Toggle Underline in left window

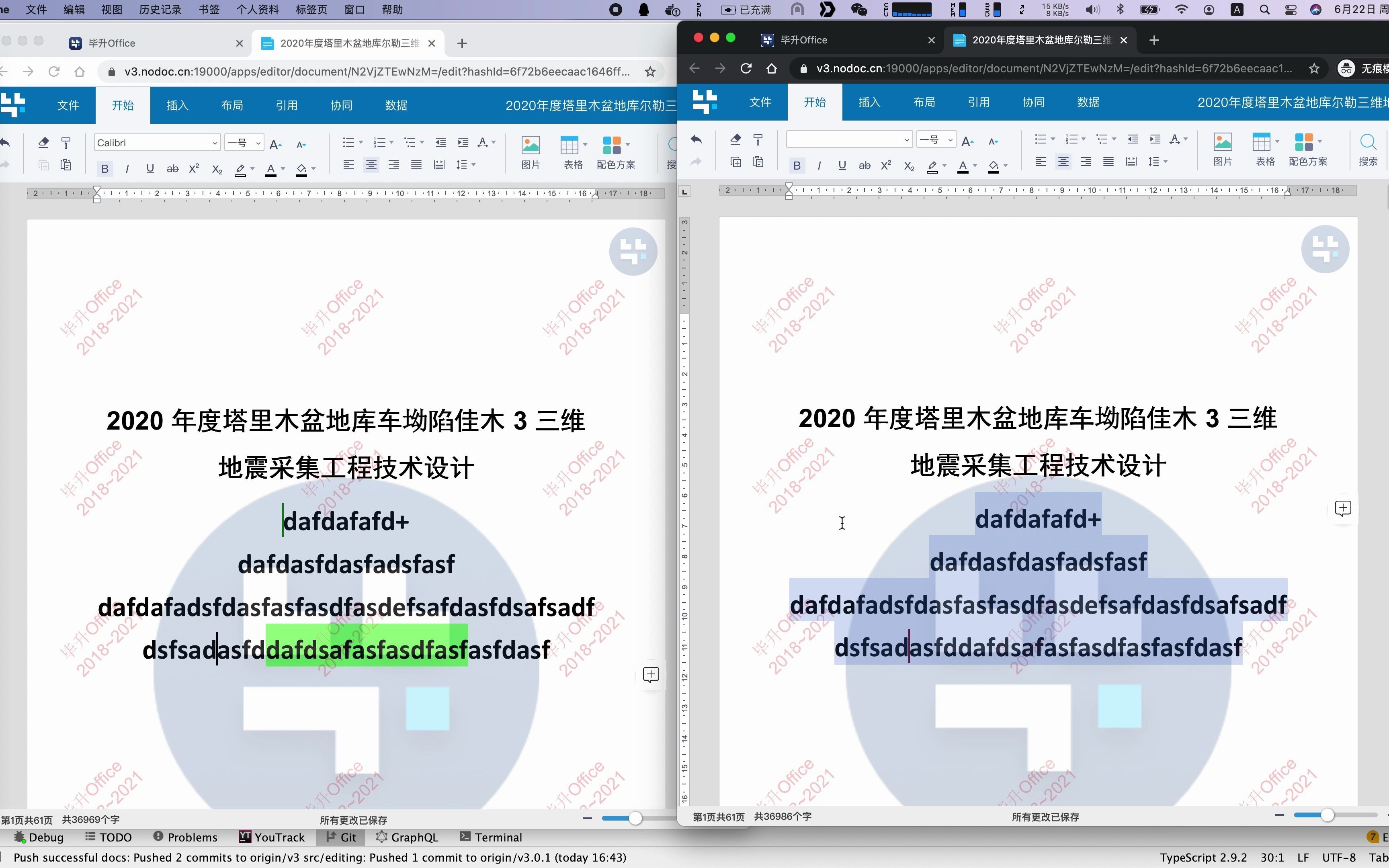coord(150,169)
